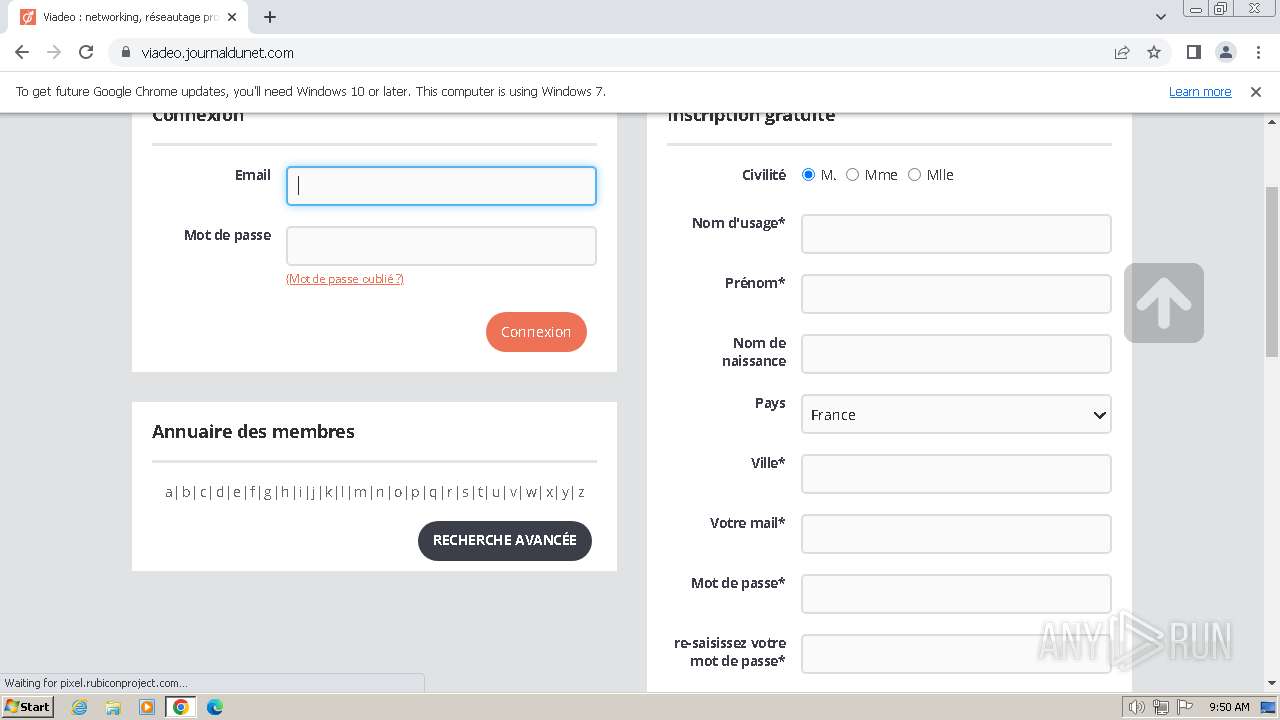Click the browser forward arrow
Viewport: 1280px width, 720px height.
coord(54,52)
